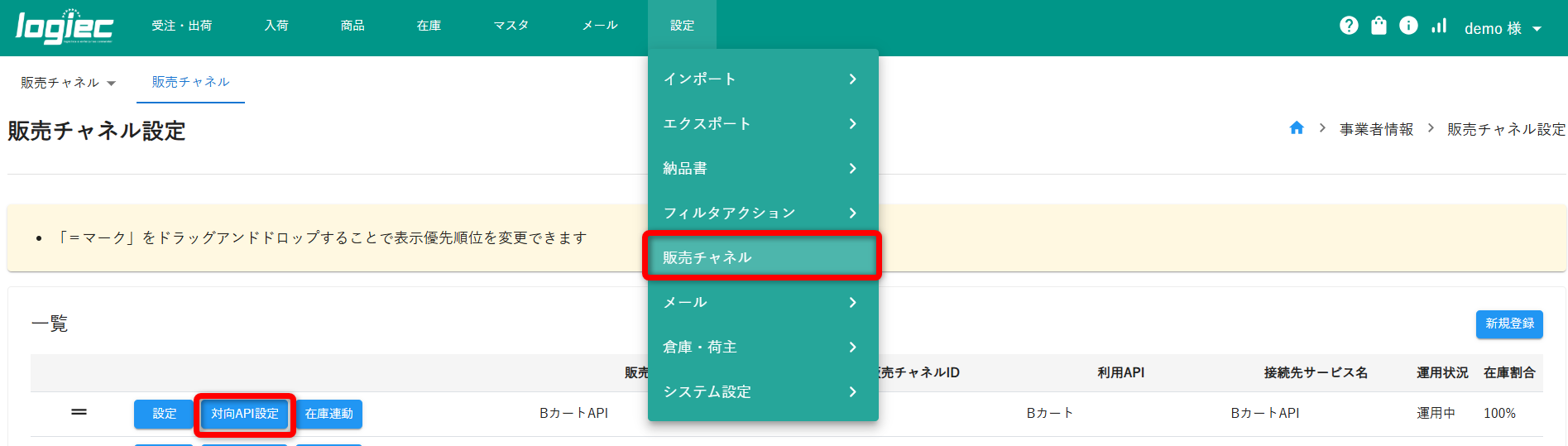Select 販売チャネル in the settings menu
Viewport: 1568px width, 446px height.
(x=762, y=257)
